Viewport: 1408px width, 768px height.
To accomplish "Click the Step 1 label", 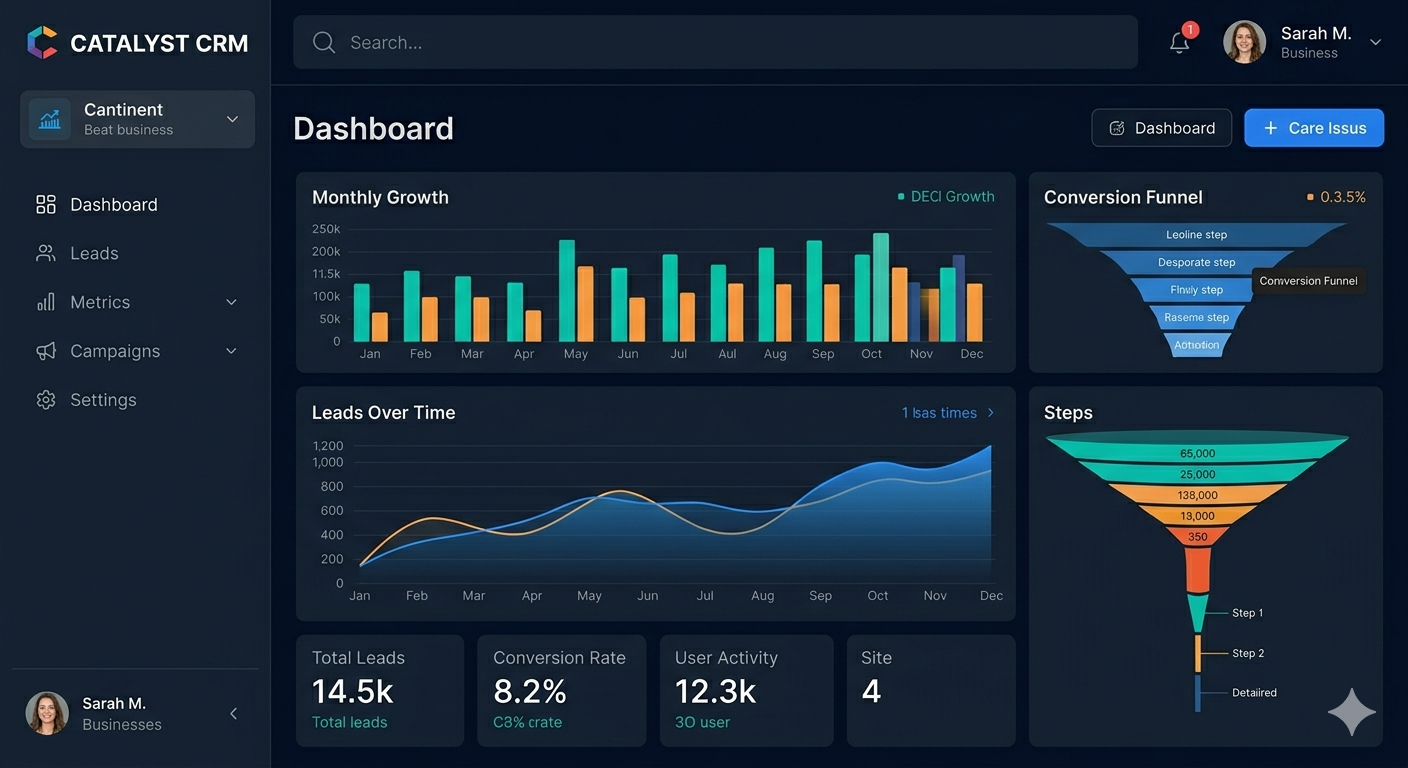I will click(x=1247, y=613).
